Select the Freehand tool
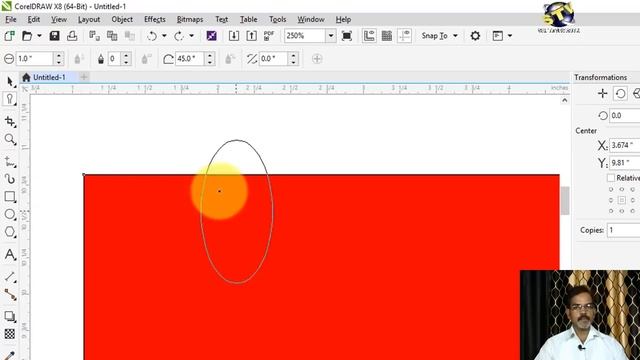 click(10, 162)
